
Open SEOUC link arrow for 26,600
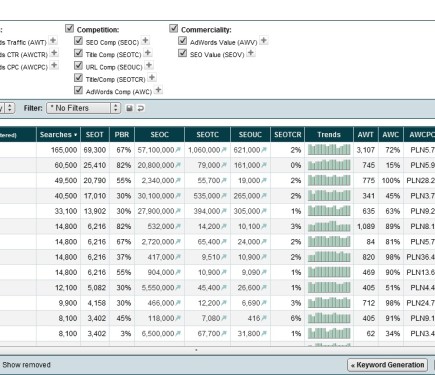click(x=264, y=288)
